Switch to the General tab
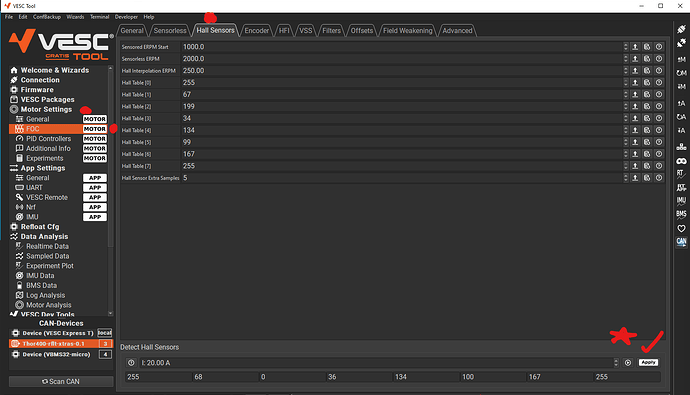The image size is (690, 395). [x=132, y=30]
